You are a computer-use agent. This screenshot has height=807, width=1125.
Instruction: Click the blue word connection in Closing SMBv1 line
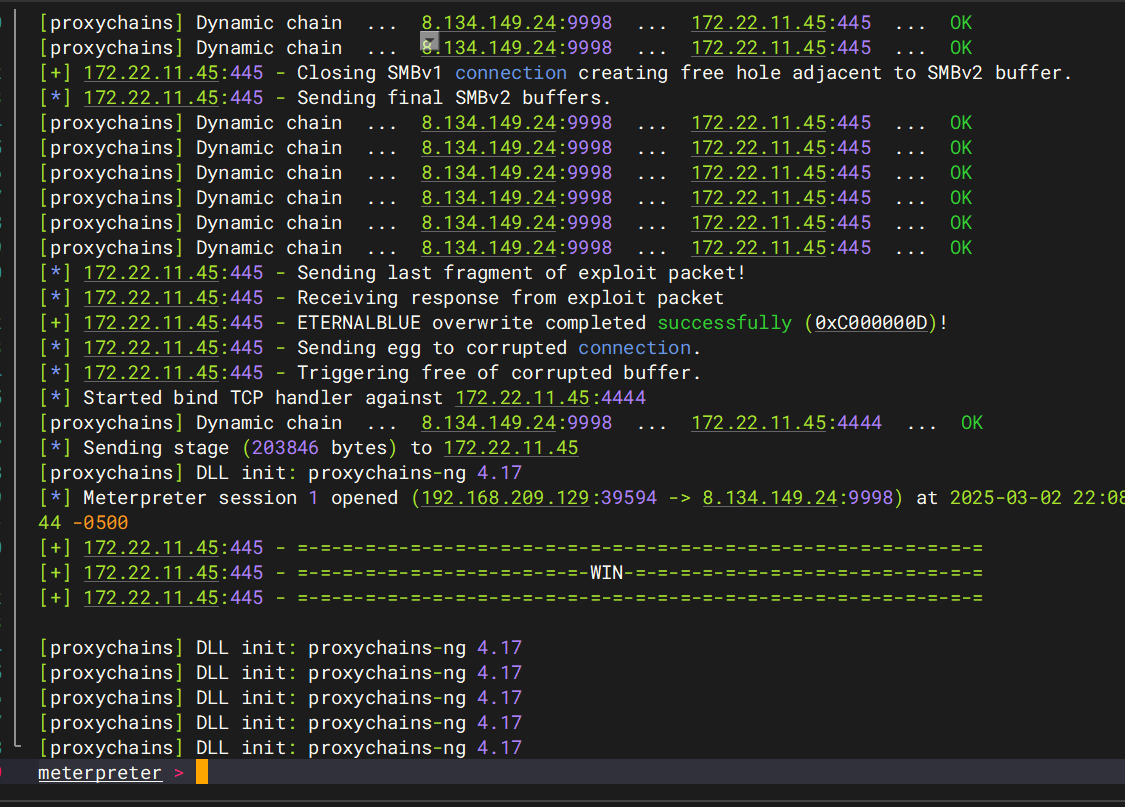[x=511, y=72]
